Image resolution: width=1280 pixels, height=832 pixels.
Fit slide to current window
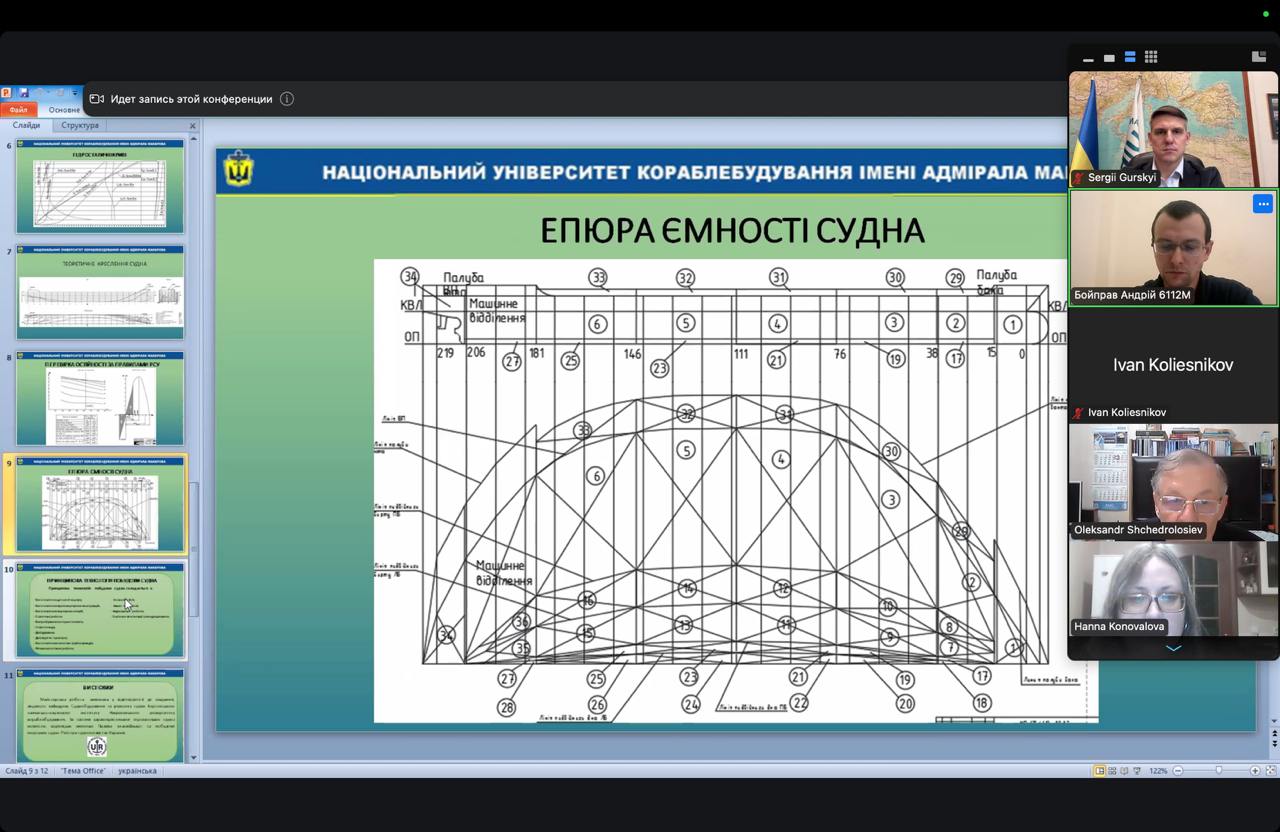[1270, 771]
